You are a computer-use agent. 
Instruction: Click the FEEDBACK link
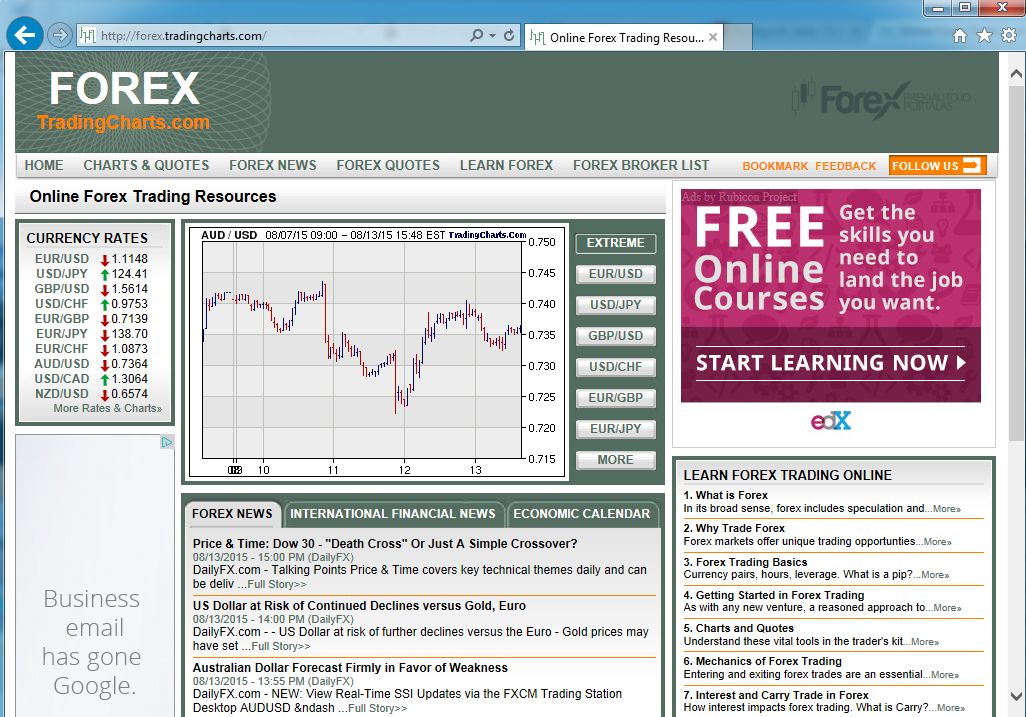click(845, 166)
